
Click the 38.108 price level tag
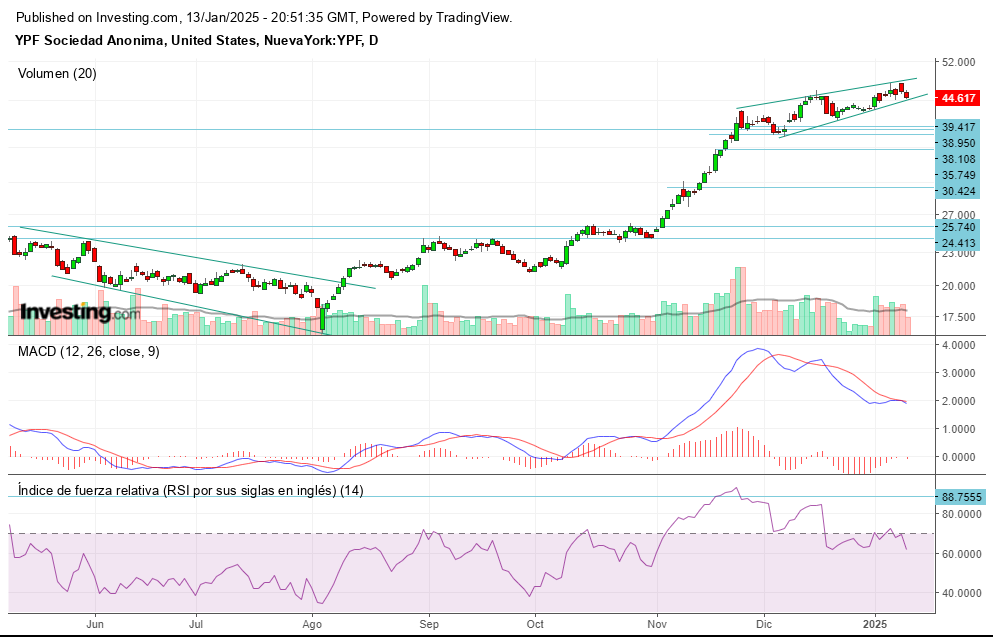958,160
